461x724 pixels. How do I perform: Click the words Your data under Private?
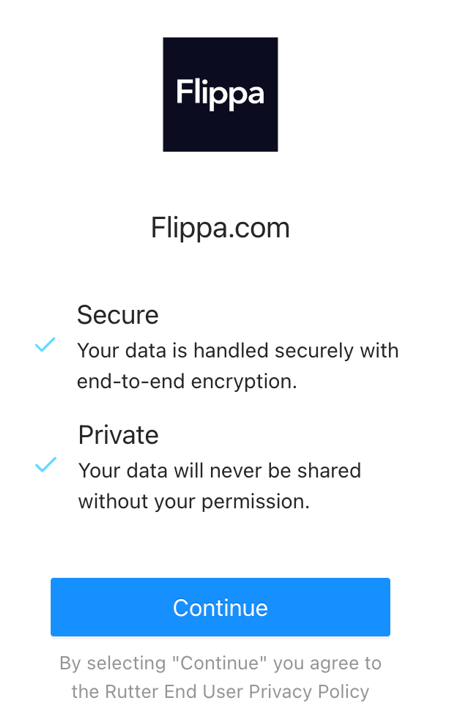point(123,471)
